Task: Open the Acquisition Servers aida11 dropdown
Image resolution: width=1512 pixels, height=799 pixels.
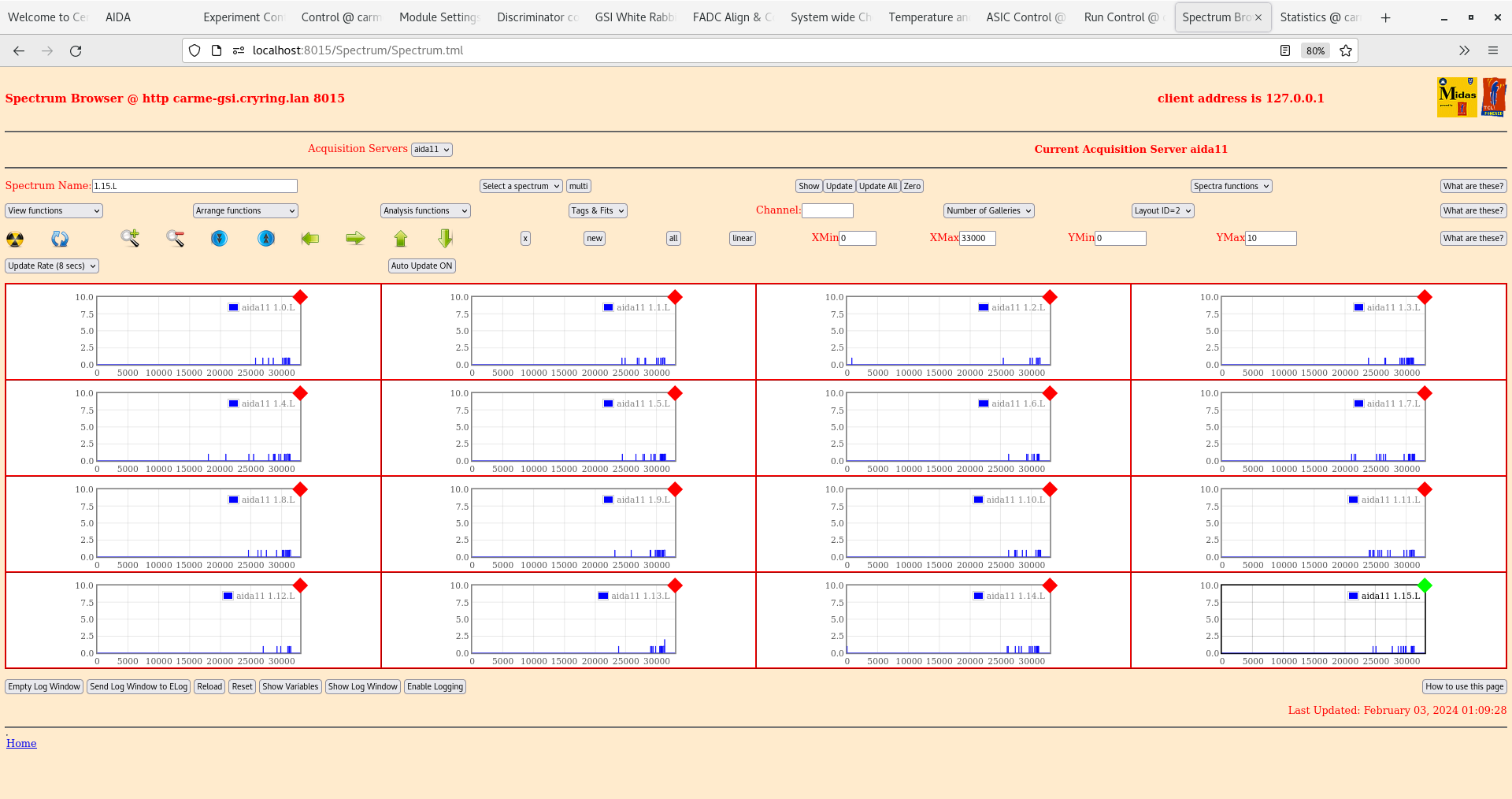Action: coord(432,150)
